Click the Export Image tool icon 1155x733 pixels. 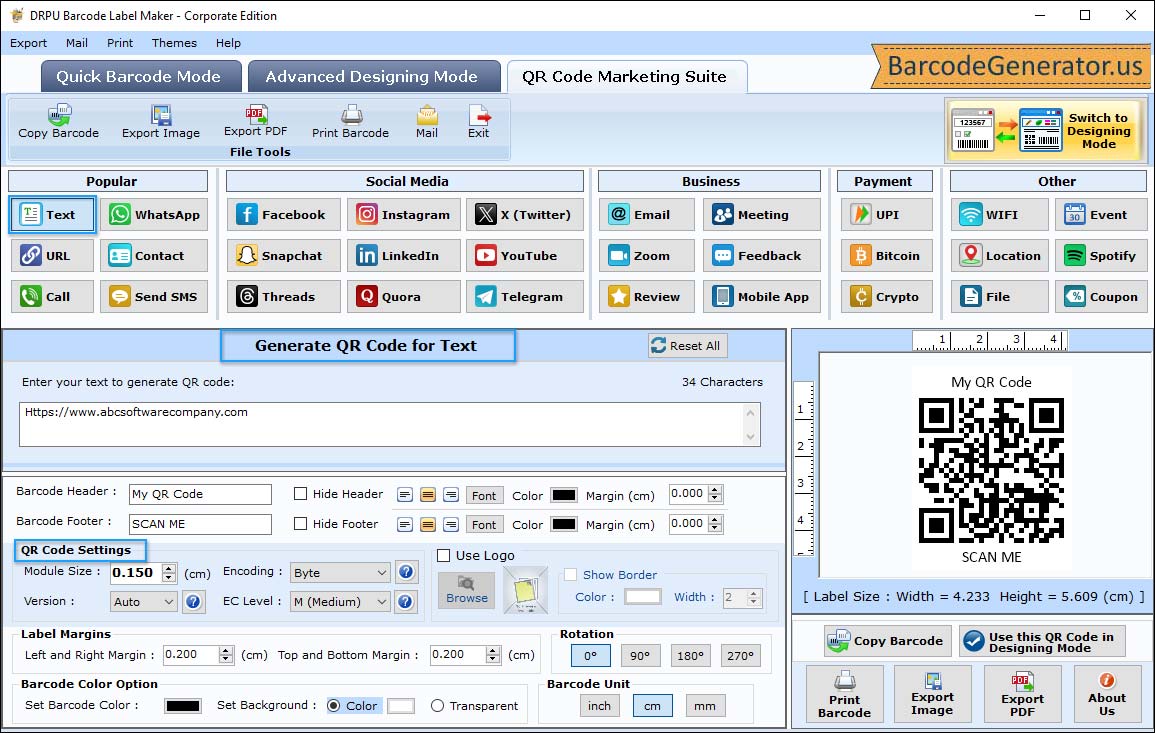161,122
